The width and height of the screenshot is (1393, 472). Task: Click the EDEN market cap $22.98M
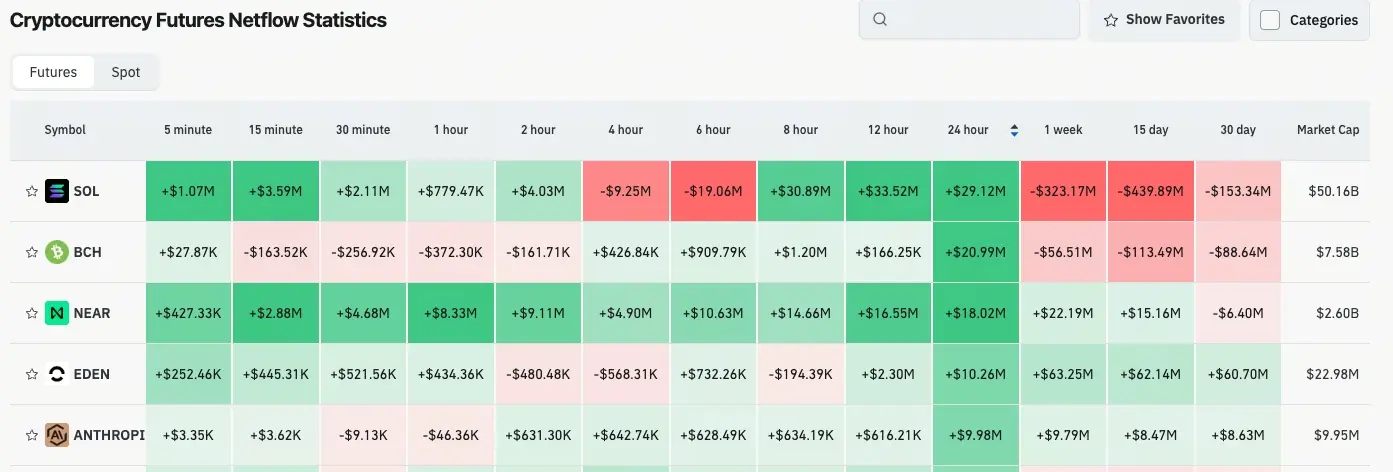1333,374
